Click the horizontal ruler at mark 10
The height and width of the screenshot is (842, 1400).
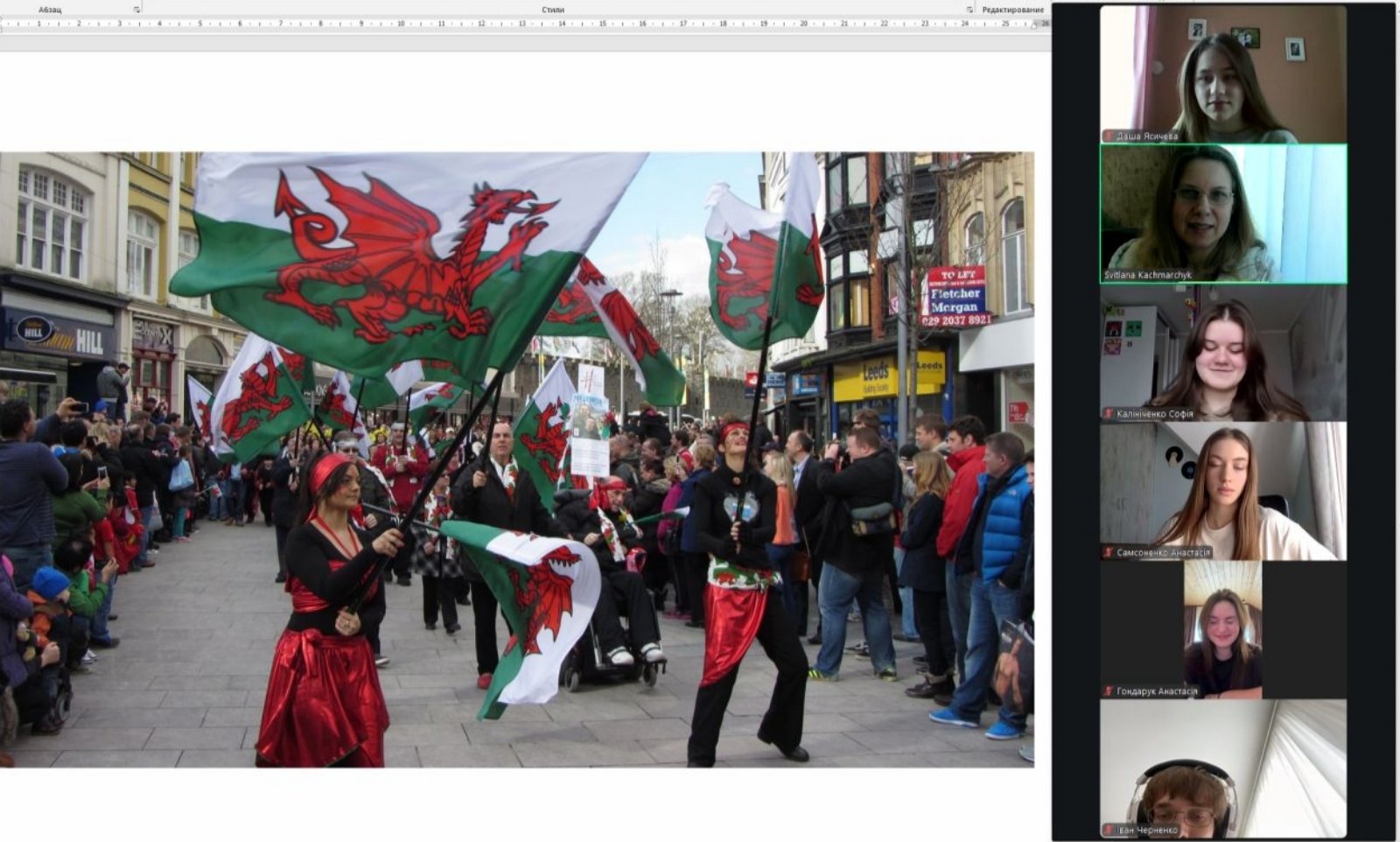[x=401, y=24]
